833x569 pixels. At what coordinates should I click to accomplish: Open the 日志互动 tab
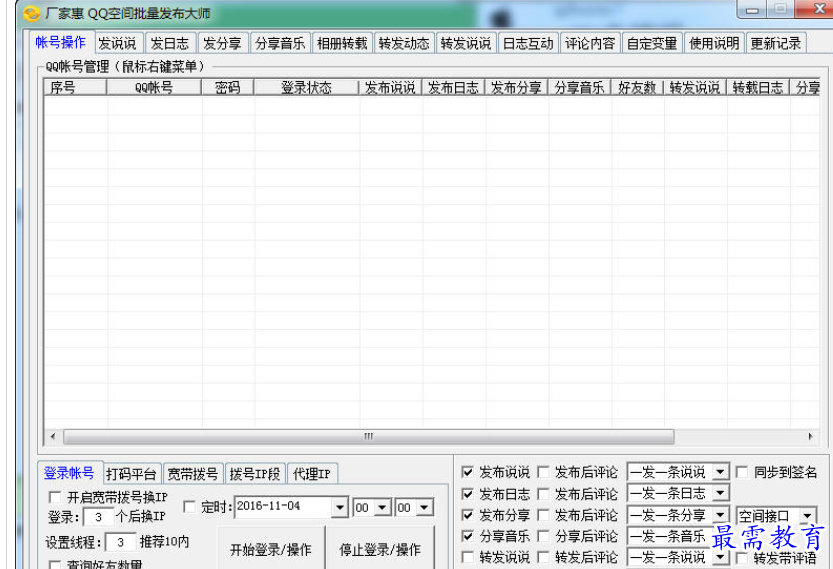tap(528, 43)
